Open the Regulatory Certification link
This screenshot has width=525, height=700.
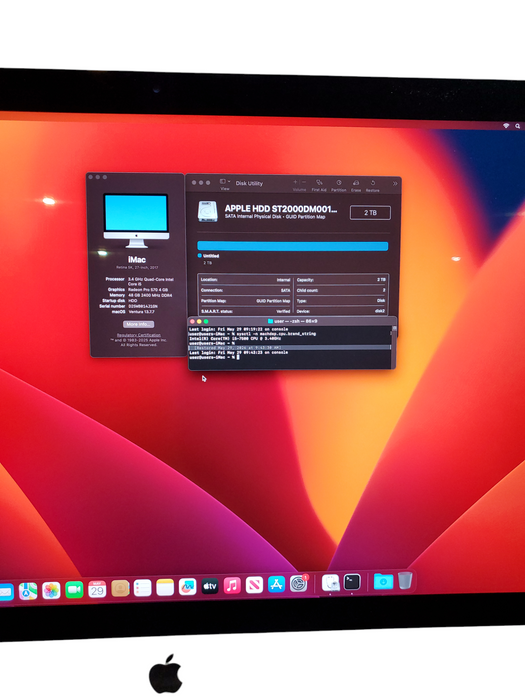click(139, 335)
